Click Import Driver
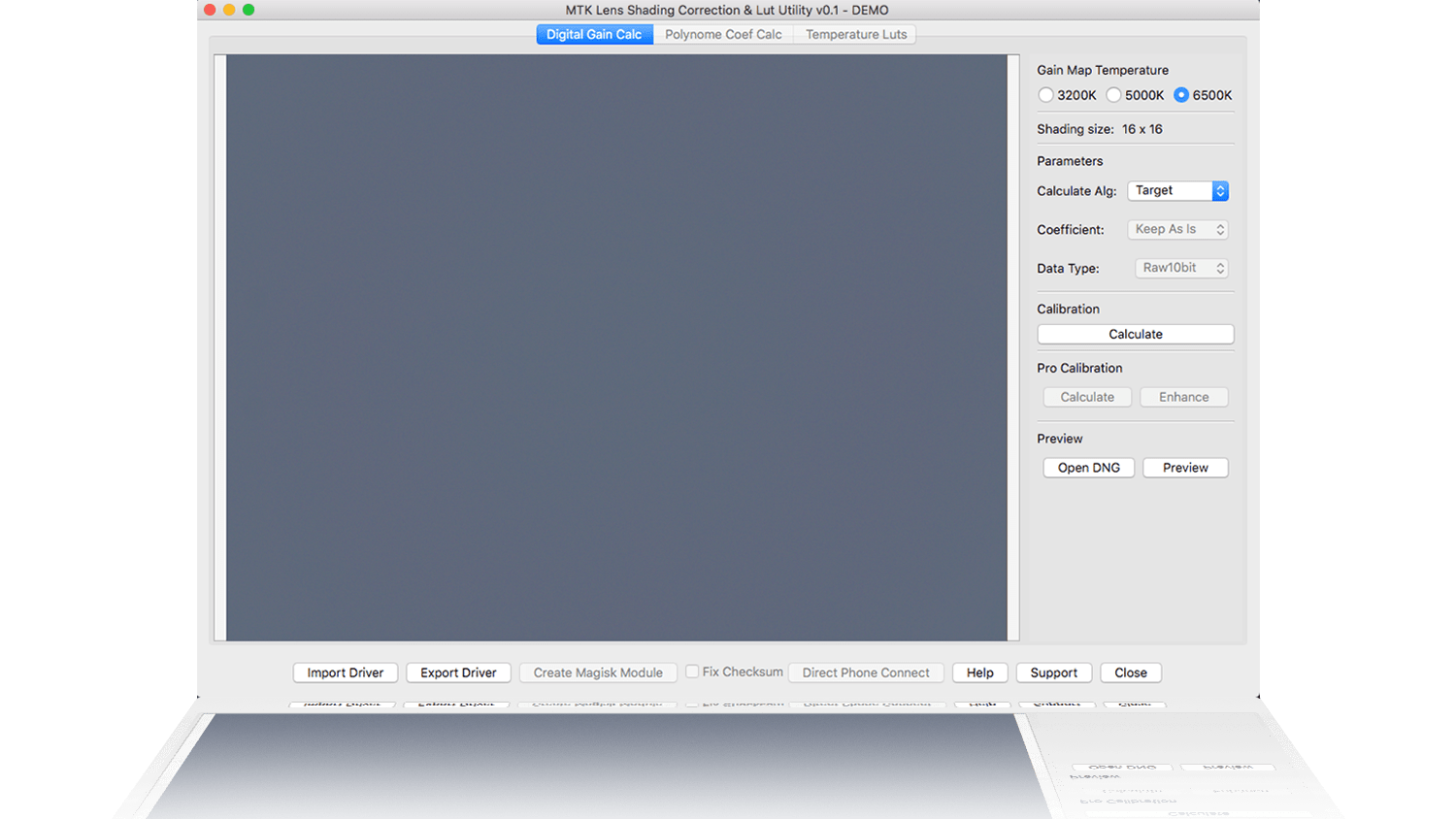 coord(346,672)
